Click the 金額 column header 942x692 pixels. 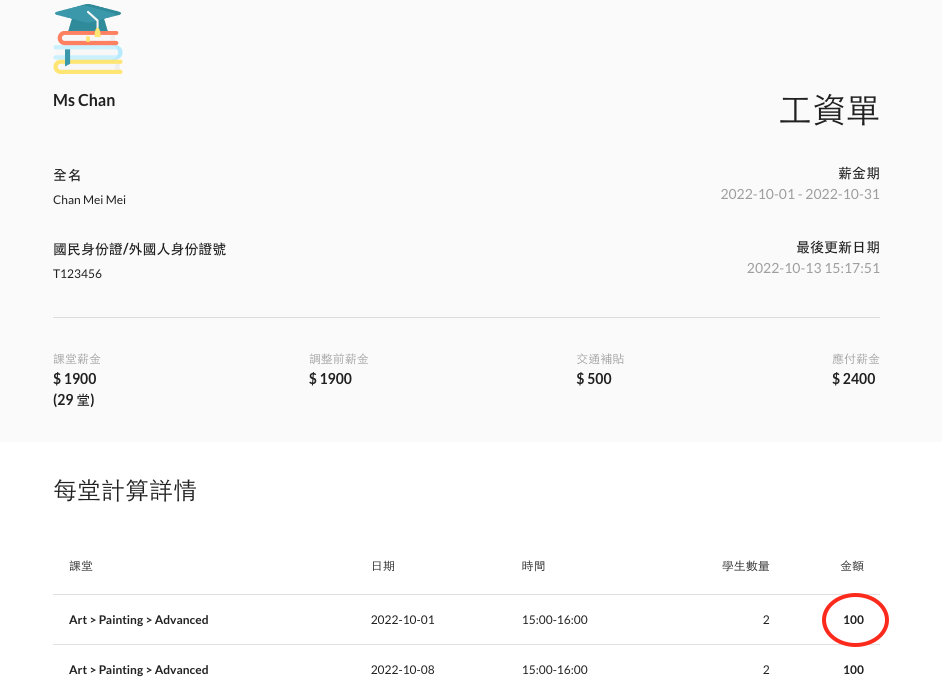pos(852,566)
